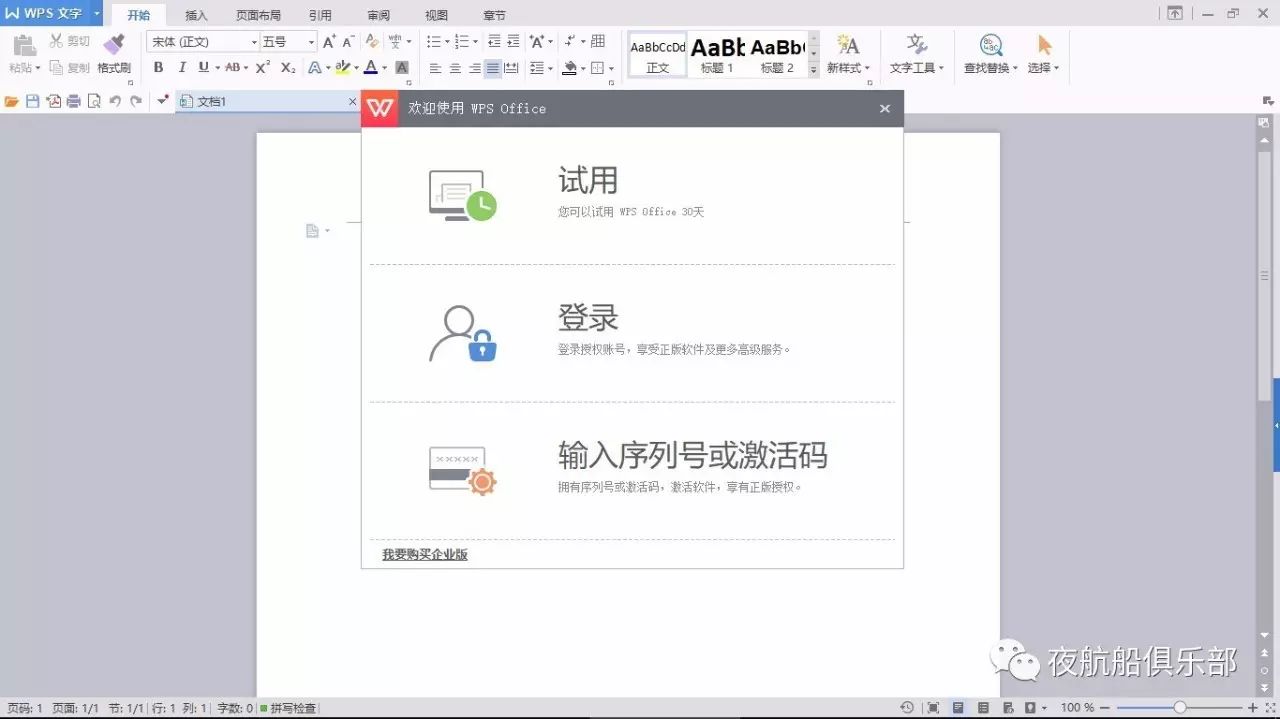
Task: Toggle the bulleted list formatting
Action: point(434,41)
